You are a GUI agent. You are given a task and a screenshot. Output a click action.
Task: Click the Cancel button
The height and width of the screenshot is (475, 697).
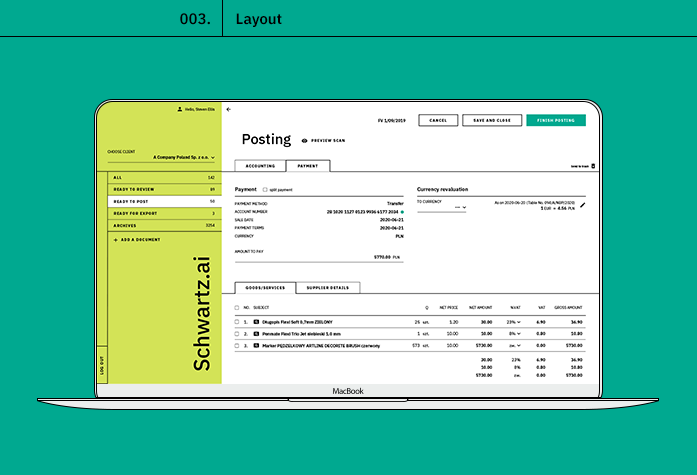(x=438, y=120)
